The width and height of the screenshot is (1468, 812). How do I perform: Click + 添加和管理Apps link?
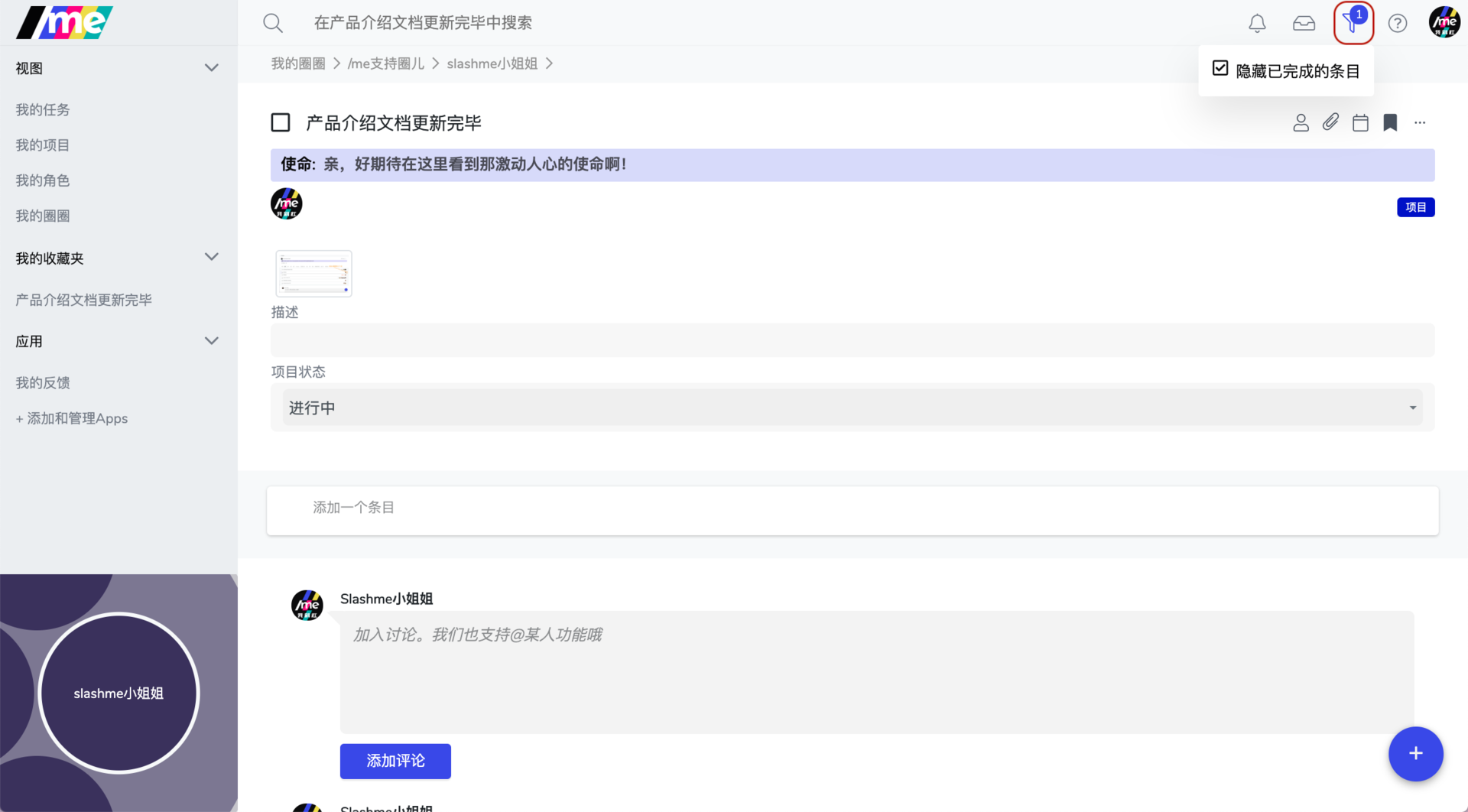point(72,418)
